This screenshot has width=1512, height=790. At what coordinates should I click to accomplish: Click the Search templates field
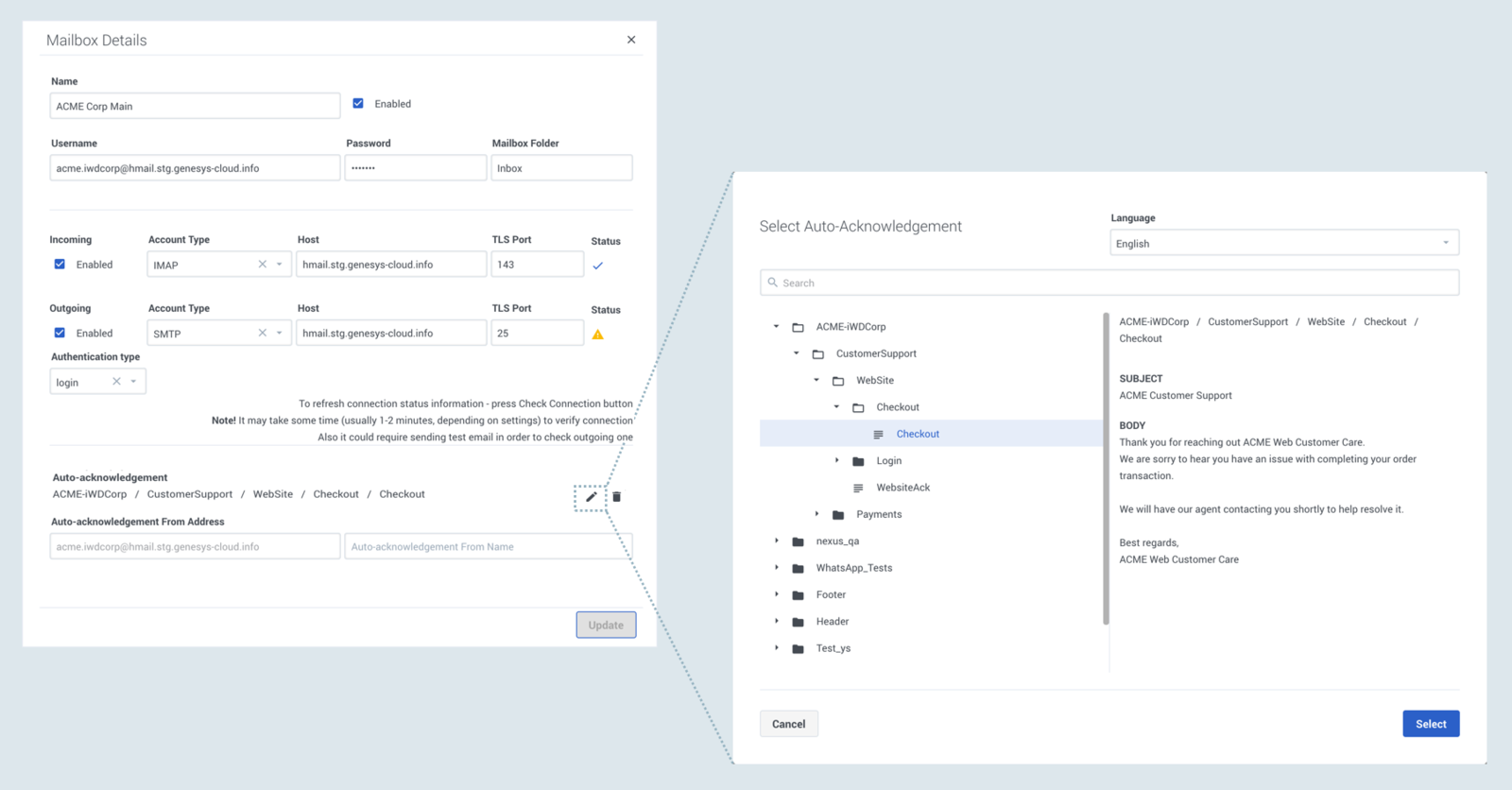tap(1109, 283)
